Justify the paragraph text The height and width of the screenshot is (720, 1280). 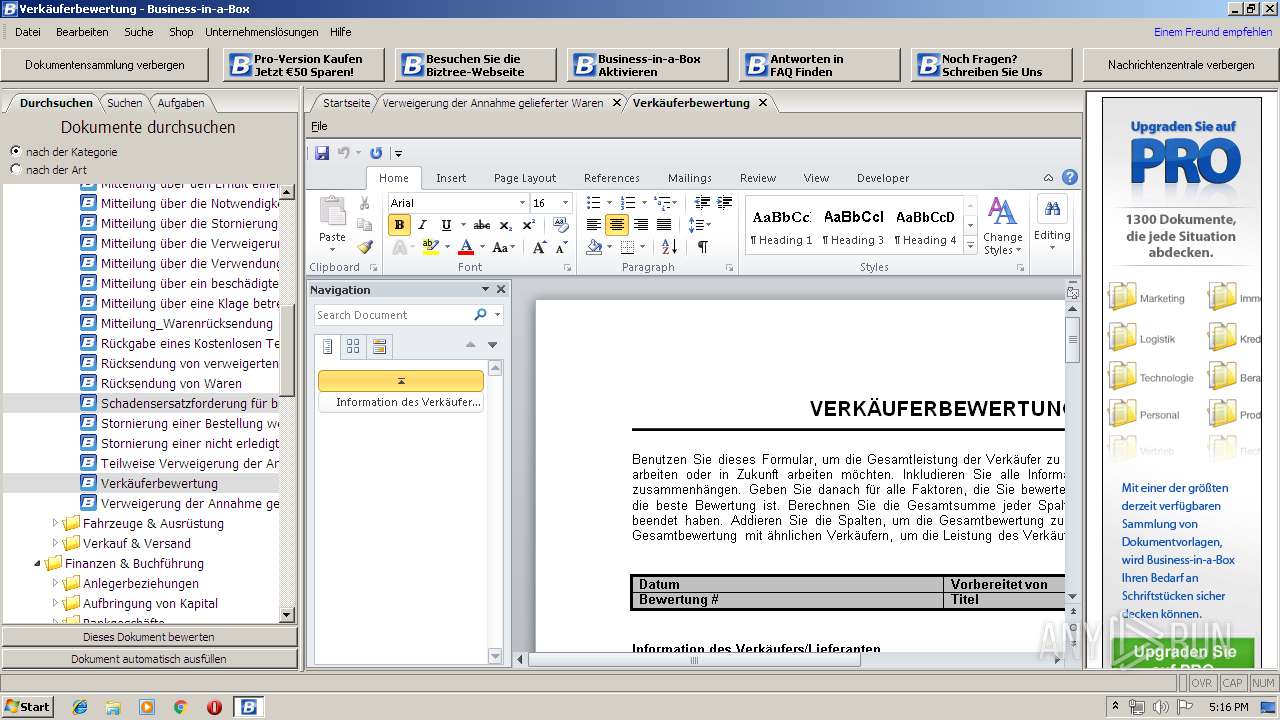tap(664, 225)
